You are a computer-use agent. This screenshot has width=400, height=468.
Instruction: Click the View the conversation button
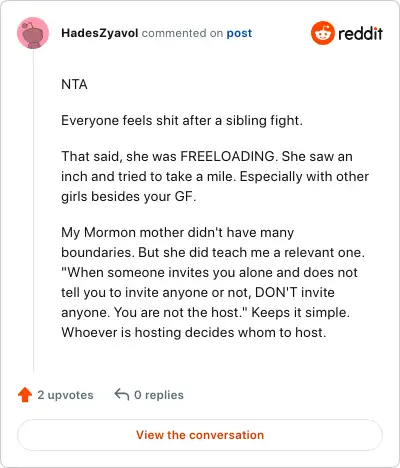(200, 435)
